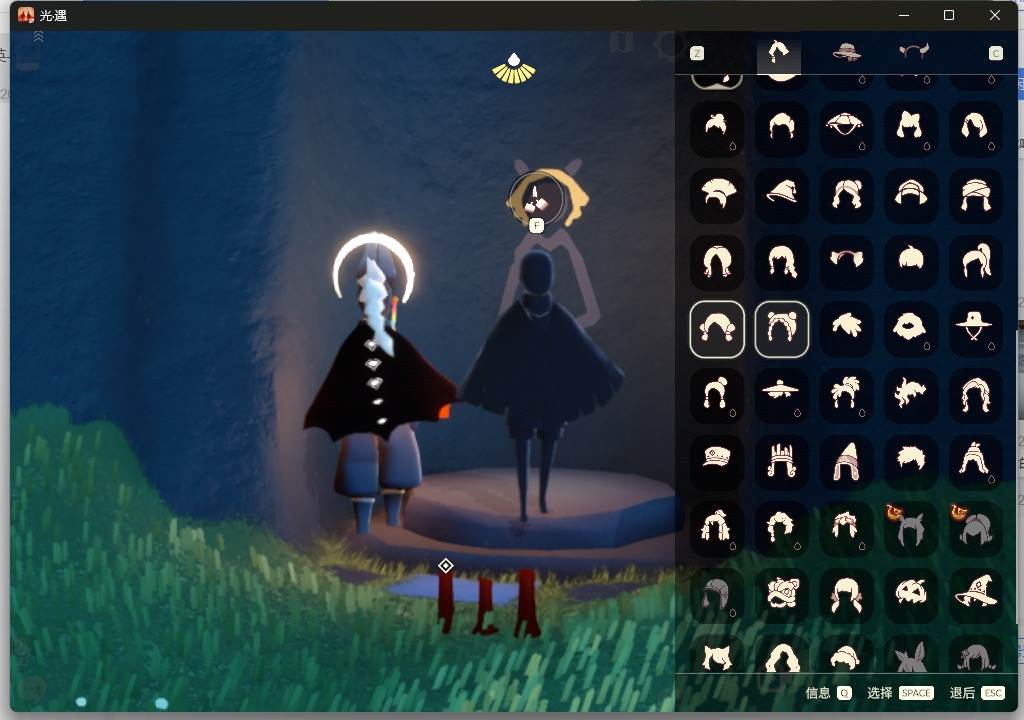Click the 选择 select SPACE button
This screenshot has height=720, width=1024.
pos(900,693)
